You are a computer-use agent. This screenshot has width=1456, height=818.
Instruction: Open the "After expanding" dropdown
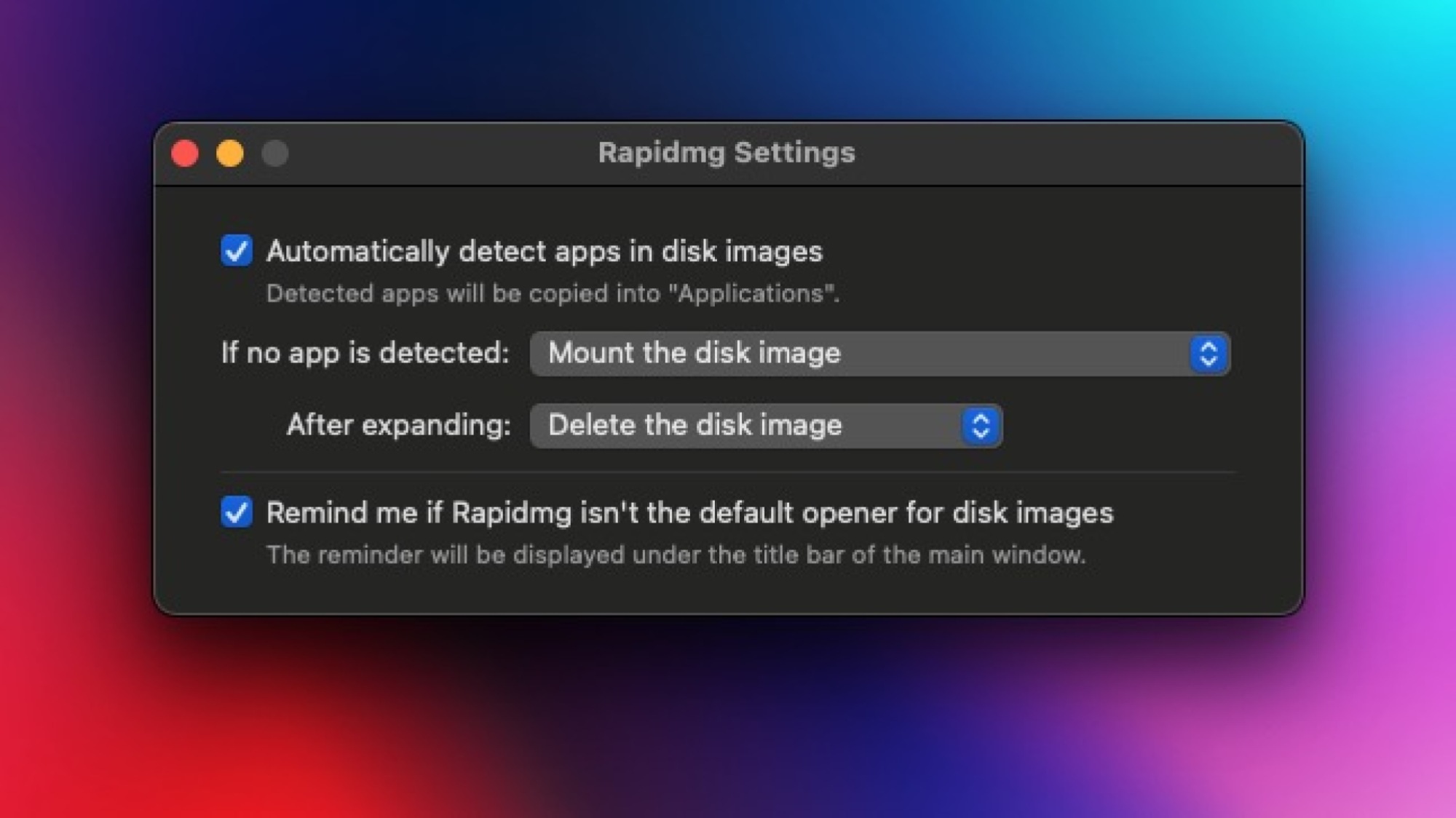tap(766, 426)
